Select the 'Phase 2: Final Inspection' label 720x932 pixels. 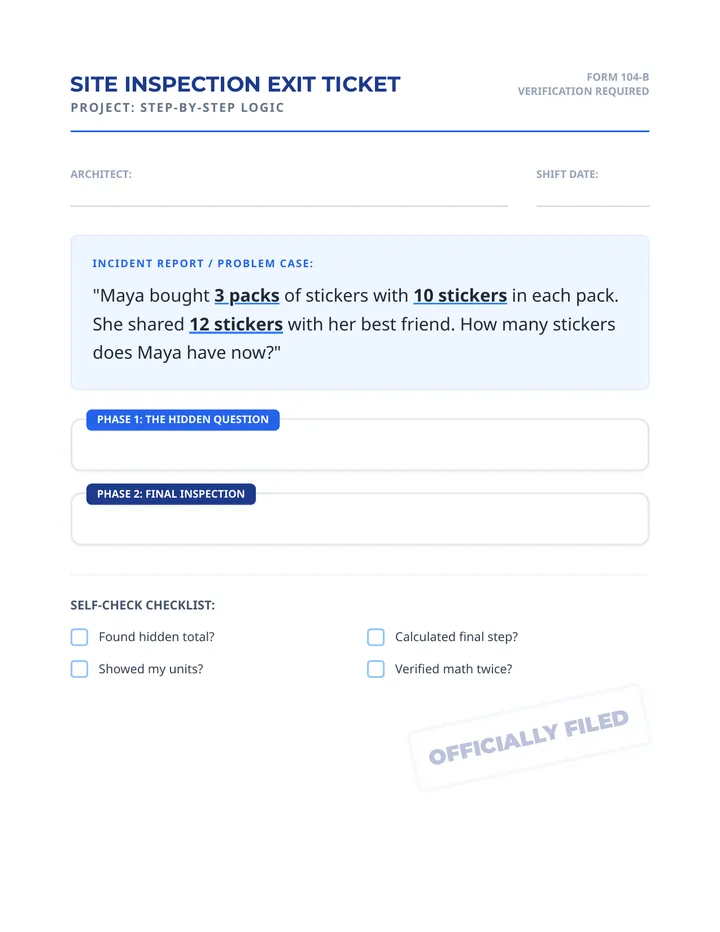(x=171, y=494)
